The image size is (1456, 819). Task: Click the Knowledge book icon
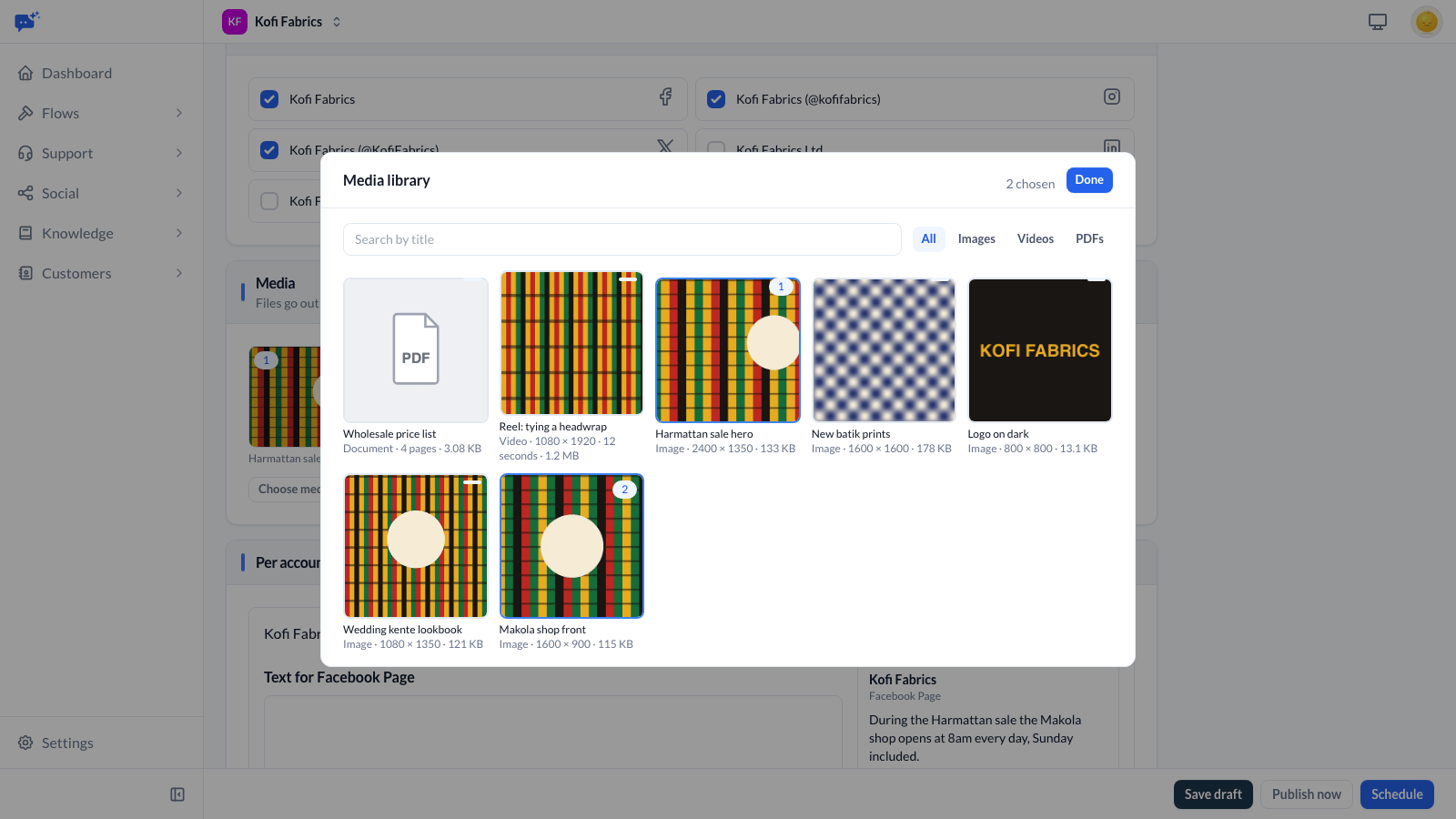click(x=25, y=233)
